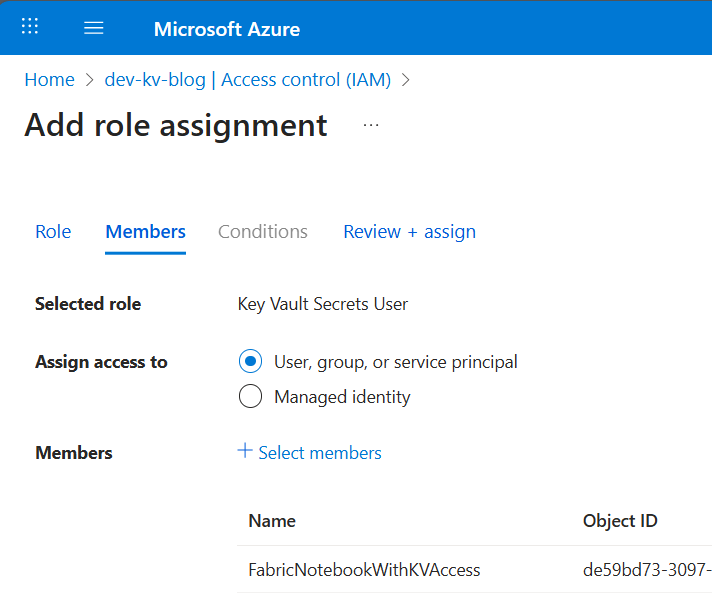This screenshot has width=712, height=603.
Task: Click the breadcrumb chevron after Home
Action: [89, 80]
